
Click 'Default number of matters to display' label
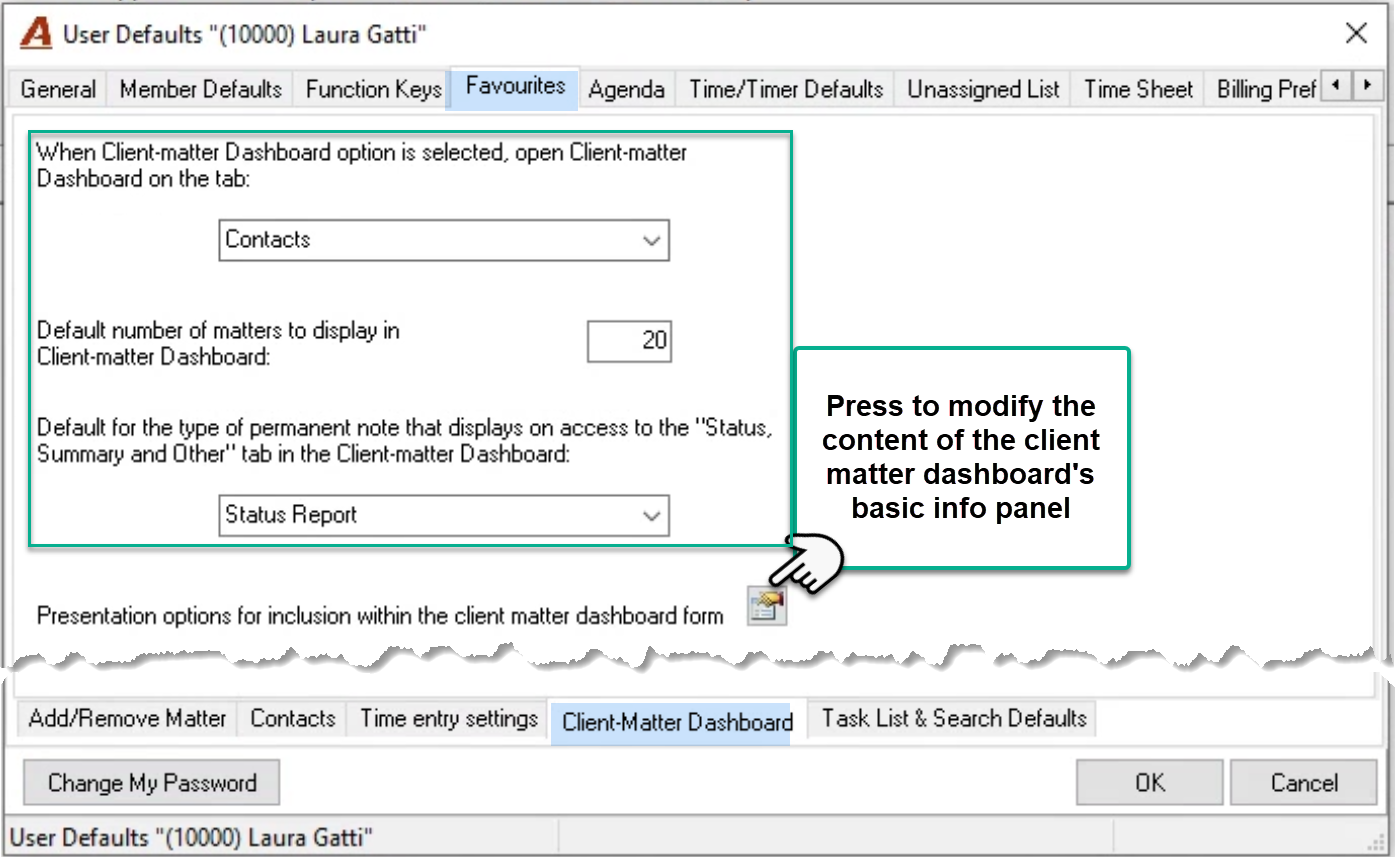218,343
